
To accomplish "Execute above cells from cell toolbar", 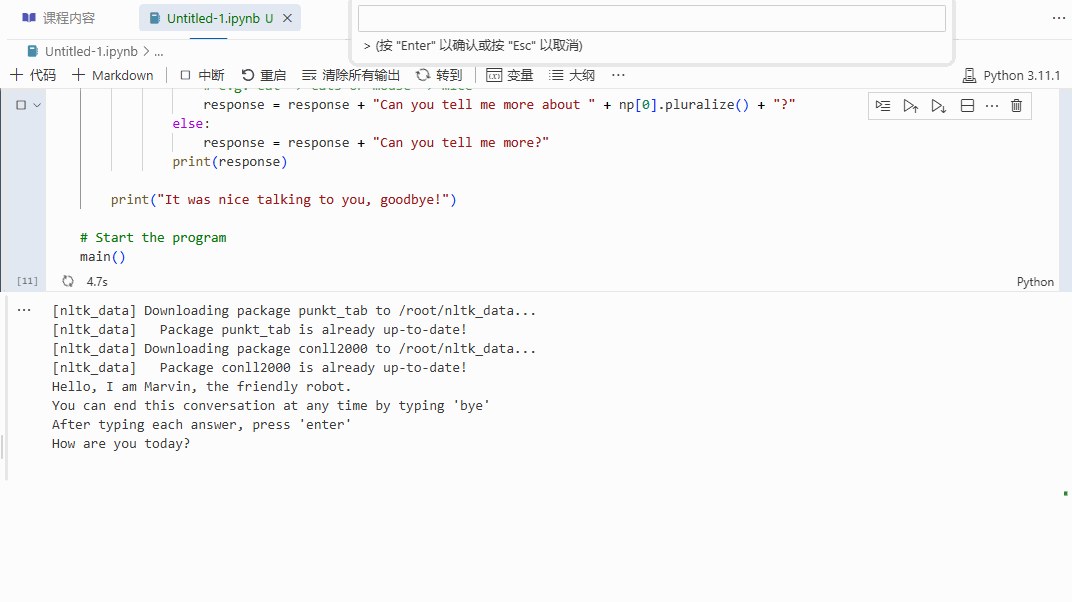I will coord(910,106).
